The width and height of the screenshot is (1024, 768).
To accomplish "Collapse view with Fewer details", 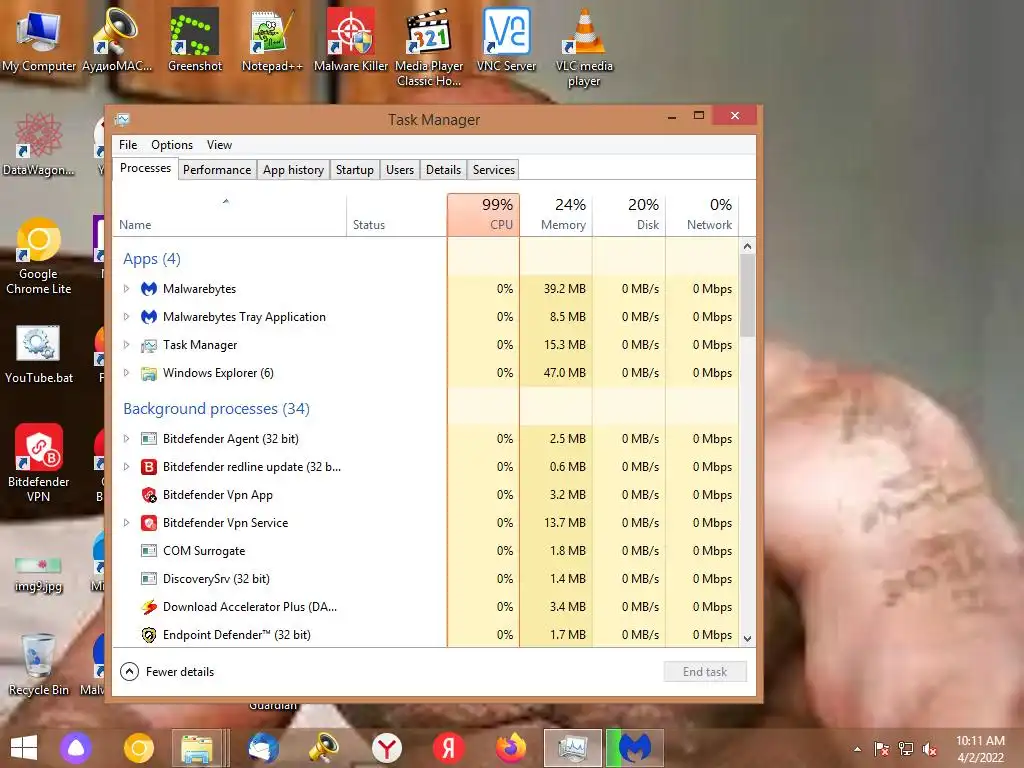I will tap(167, 671).
